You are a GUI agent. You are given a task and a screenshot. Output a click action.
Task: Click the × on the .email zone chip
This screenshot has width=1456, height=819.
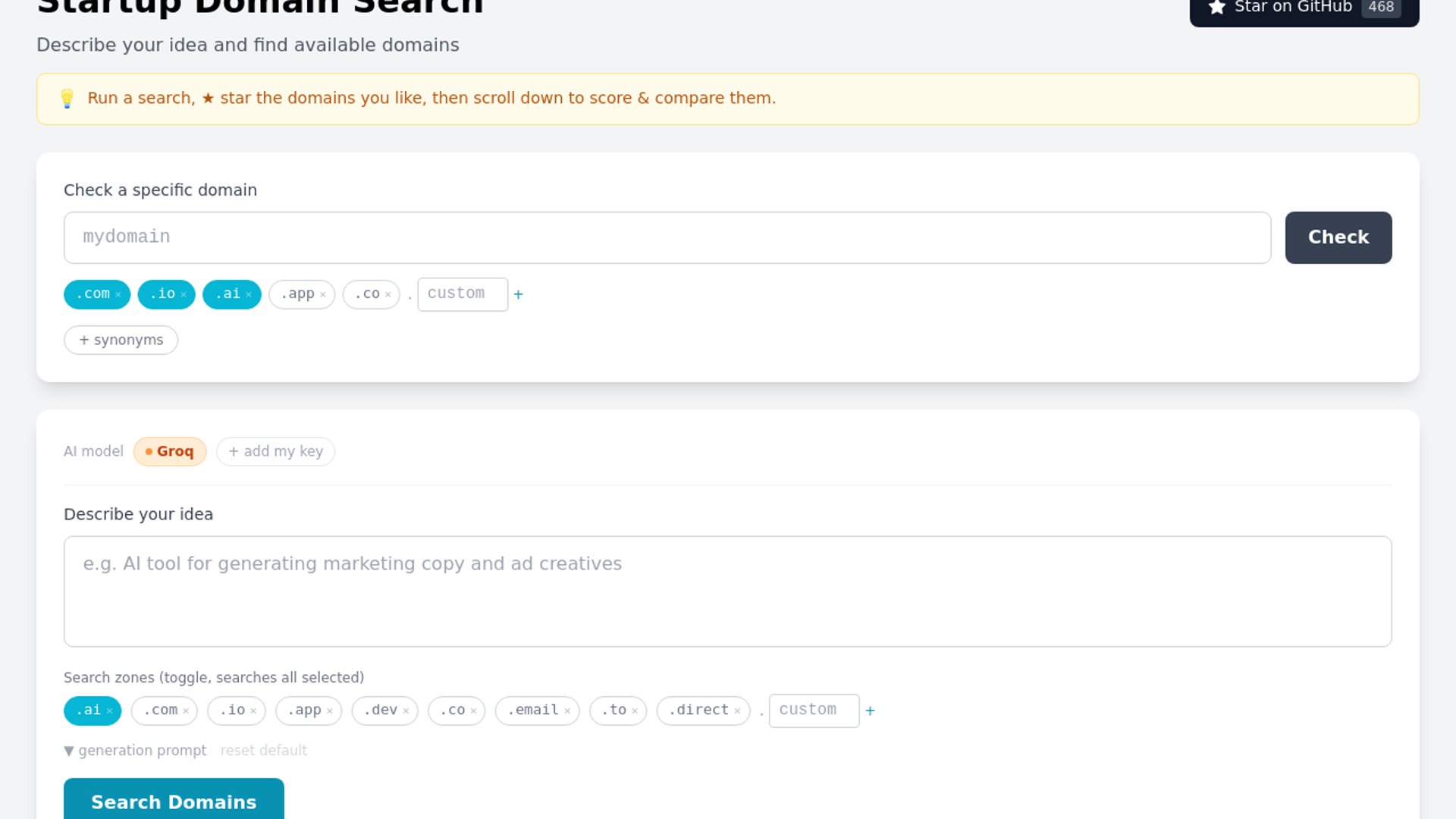[567, 711]
